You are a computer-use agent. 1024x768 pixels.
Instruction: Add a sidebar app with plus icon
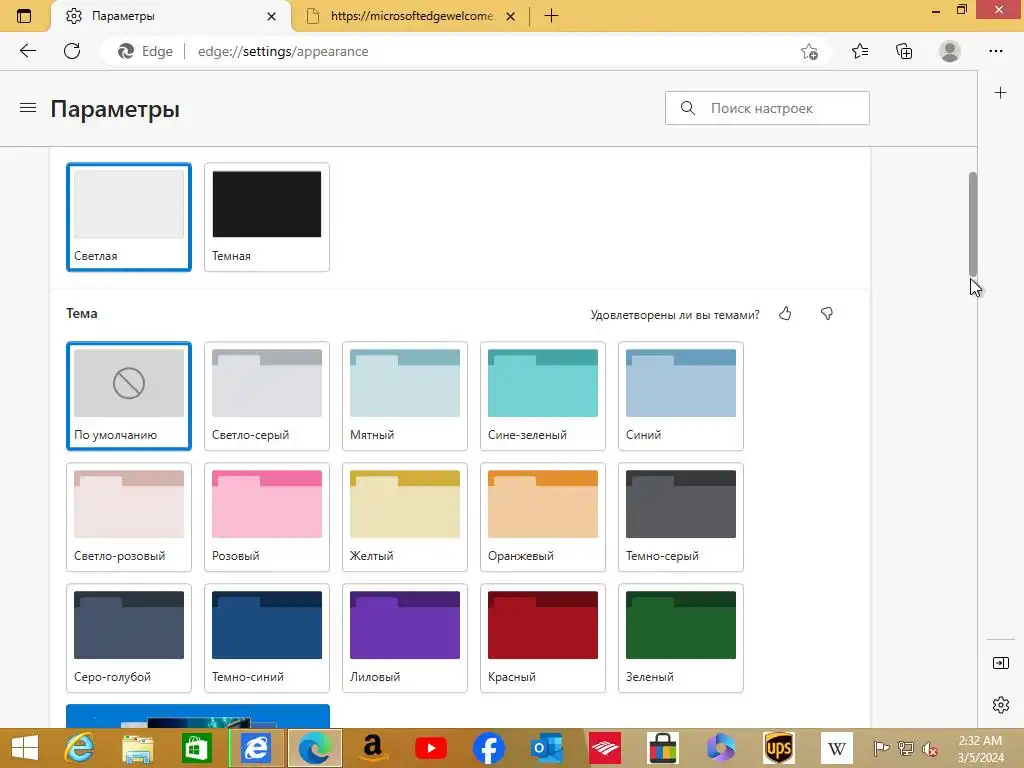click(x=1000, y=93)
